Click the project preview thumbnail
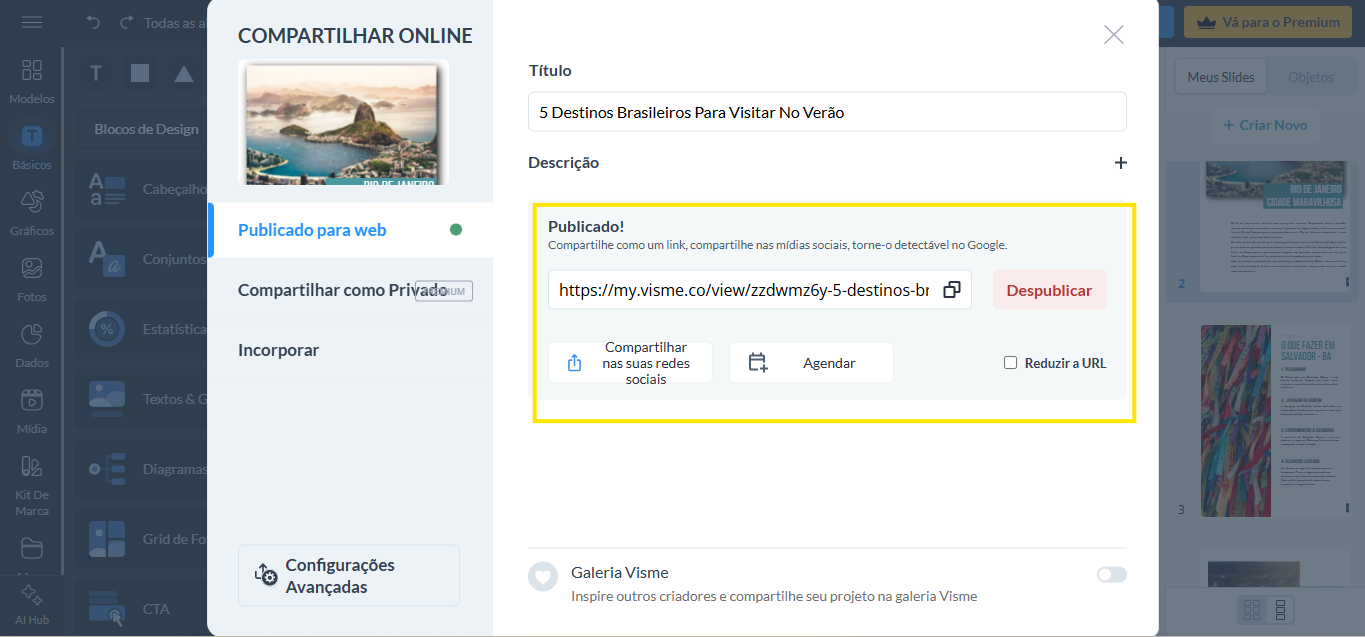 [x=342, y=123]
